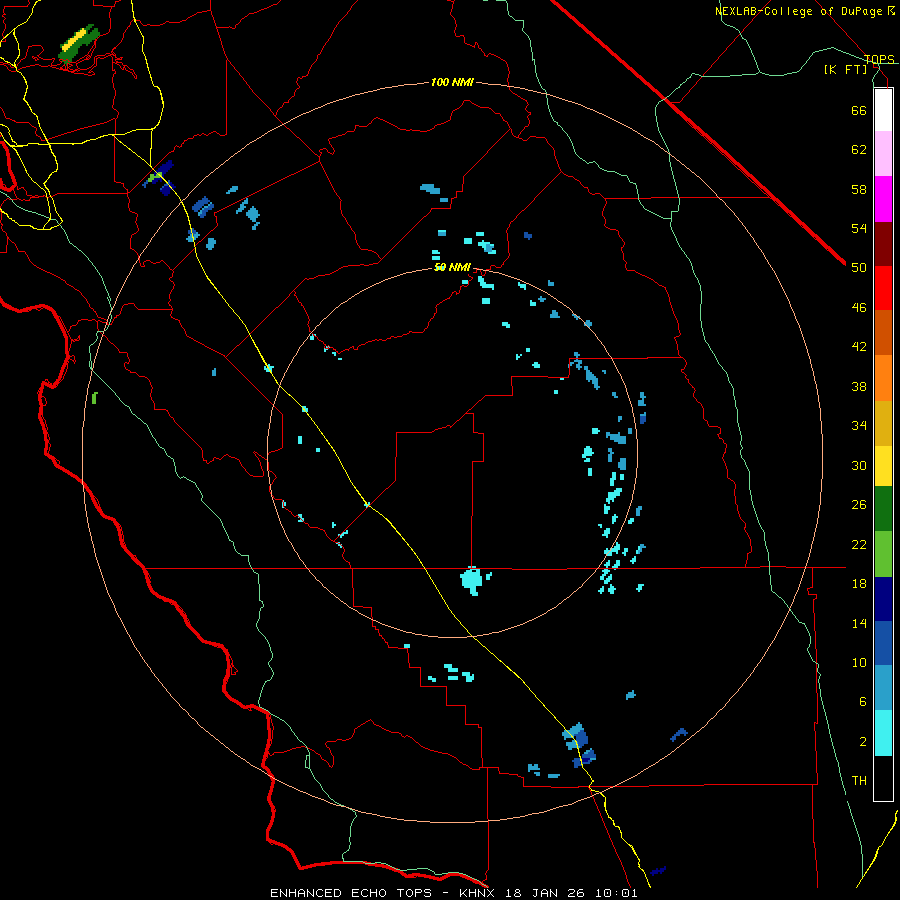900x900 pixels.
Task: Click the 42 scale value
Action: coord(859,347)
